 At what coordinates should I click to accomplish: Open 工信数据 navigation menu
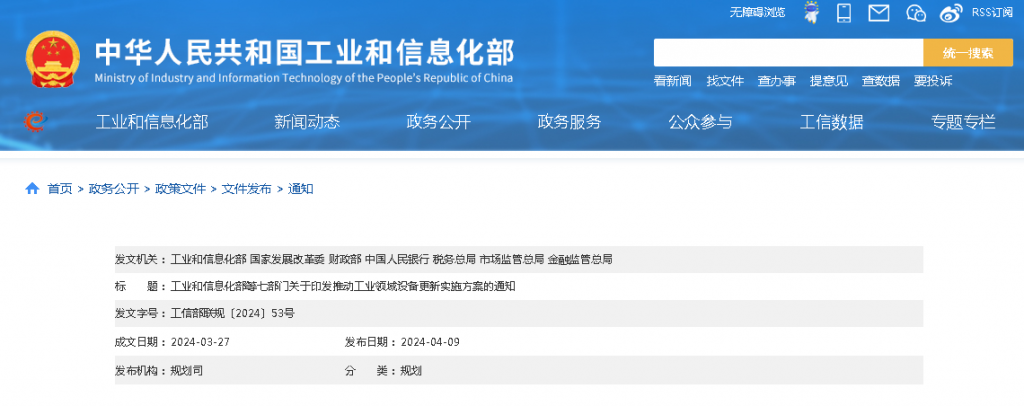pyautogui.click(x=831, y=121)
